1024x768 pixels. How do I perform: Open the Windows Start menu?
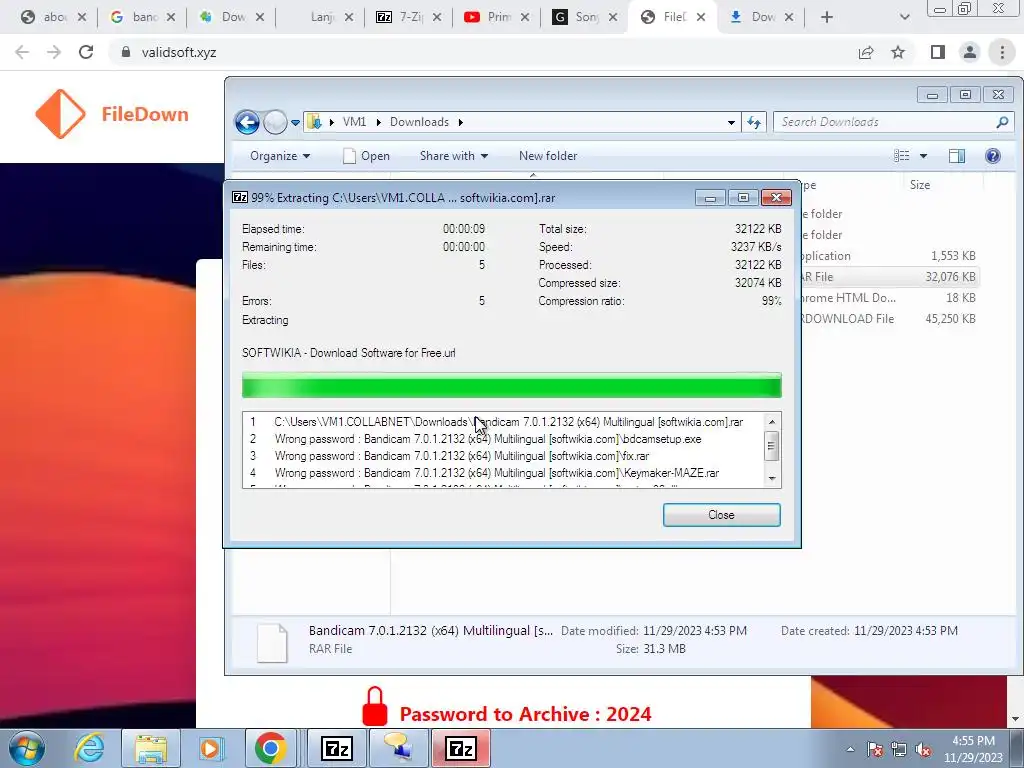pyautogui.click(x=27, y=748)
